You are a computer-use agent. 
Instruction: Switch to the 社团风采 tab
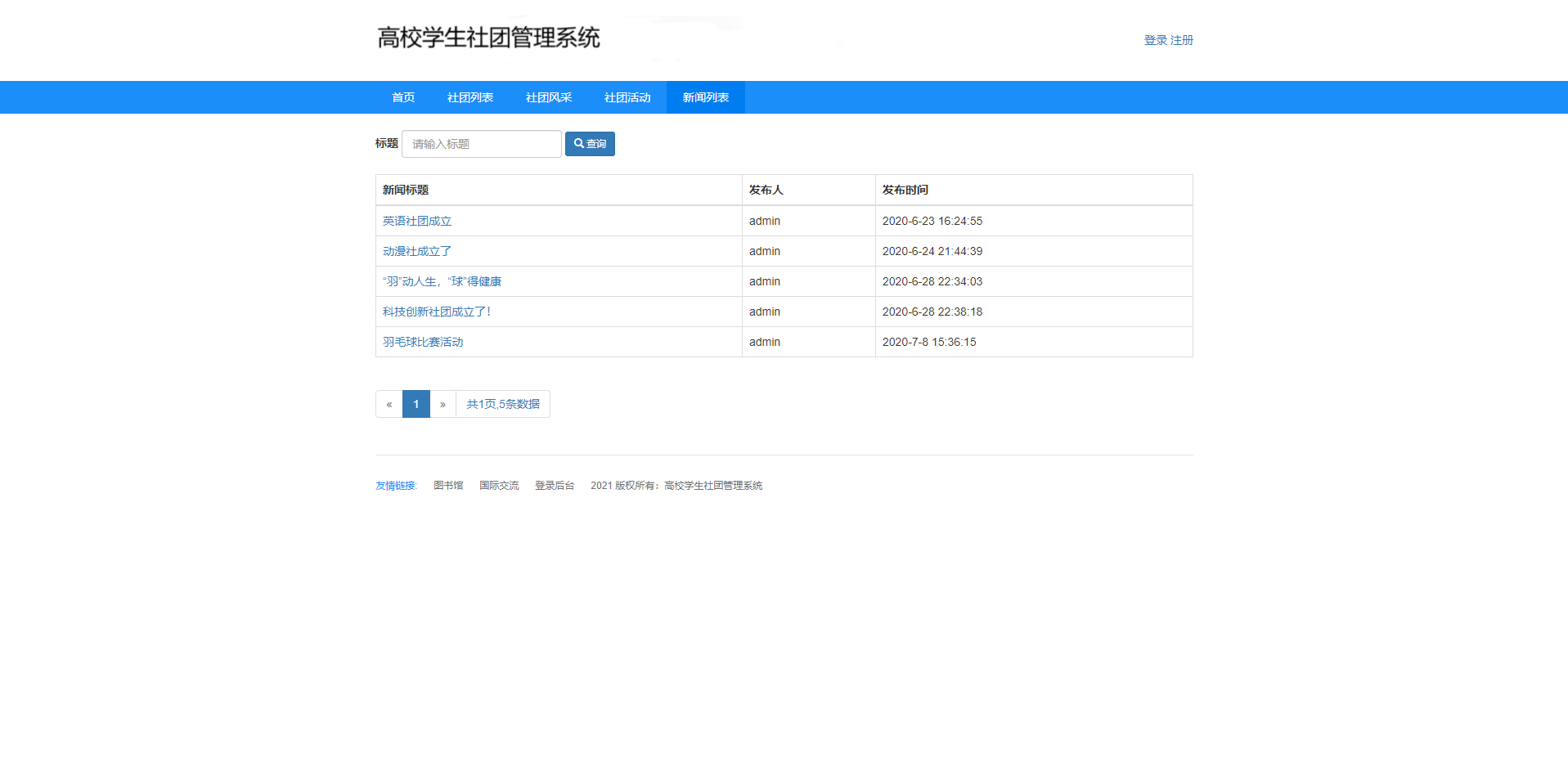tap(549, 97)
